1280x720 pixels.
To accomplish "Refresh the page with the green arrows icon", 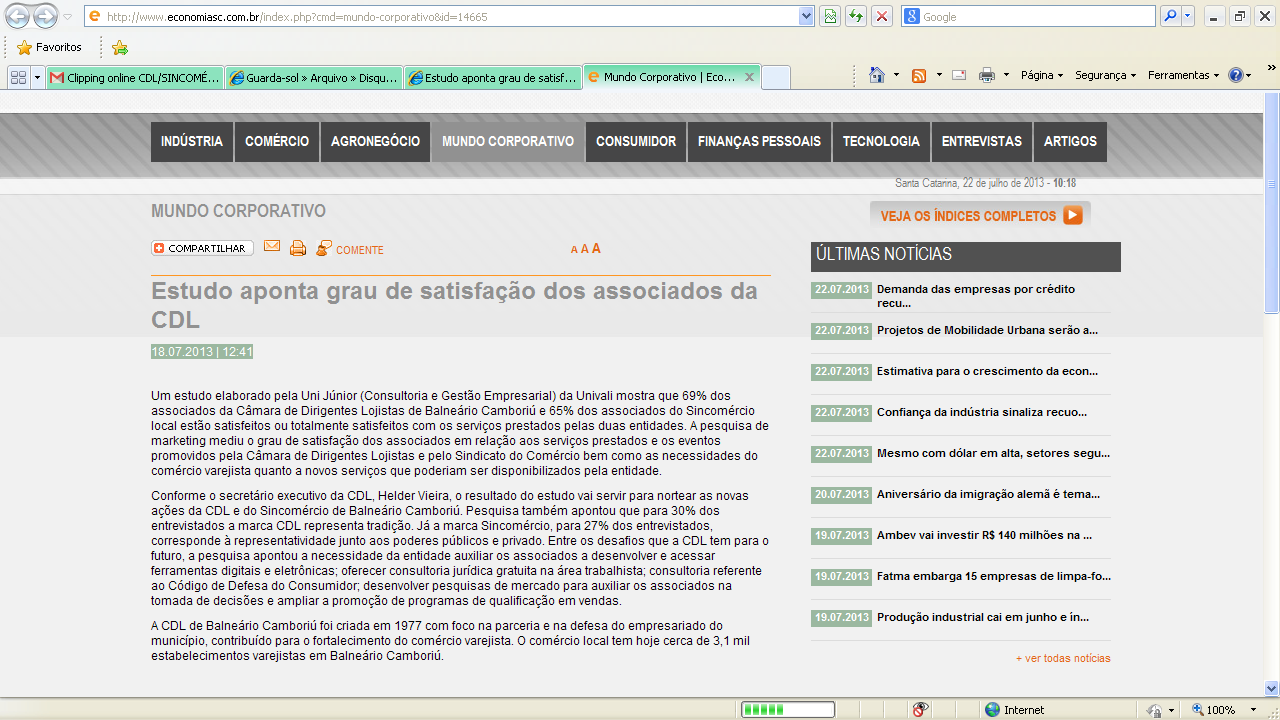I will tap(856, 17).
